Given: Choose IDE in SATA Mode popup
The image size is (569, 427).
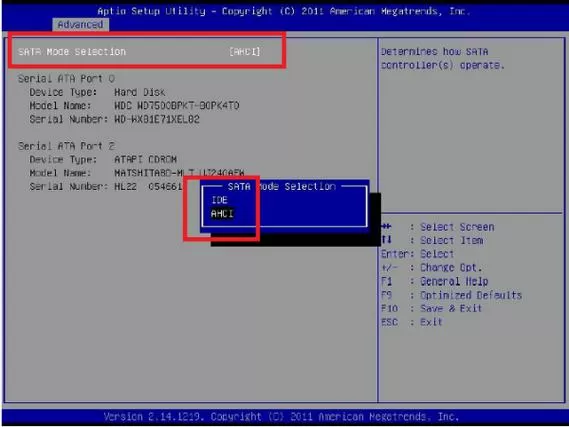Looking at the screenshot, I should pyautogui.click(x=220, y=200).
